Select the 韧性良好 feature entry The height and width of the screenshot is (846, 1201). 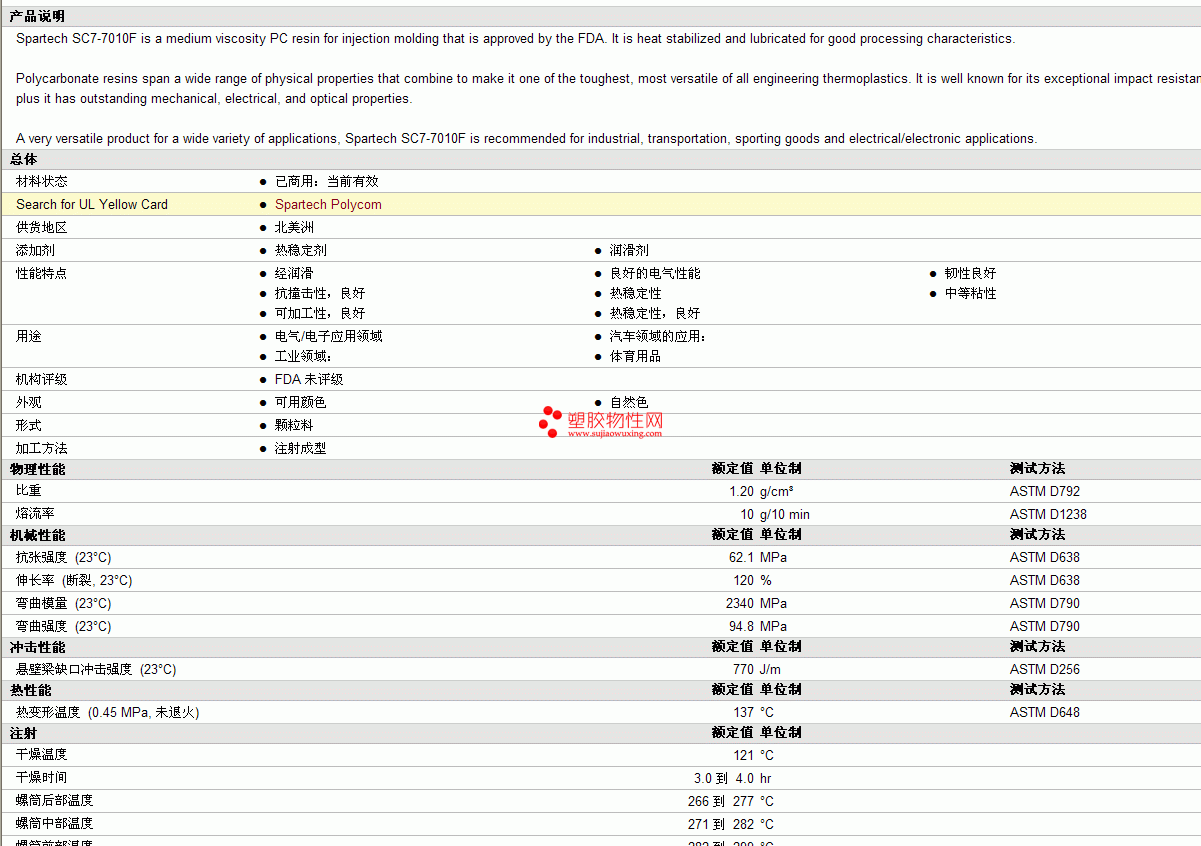pos(970,273)
